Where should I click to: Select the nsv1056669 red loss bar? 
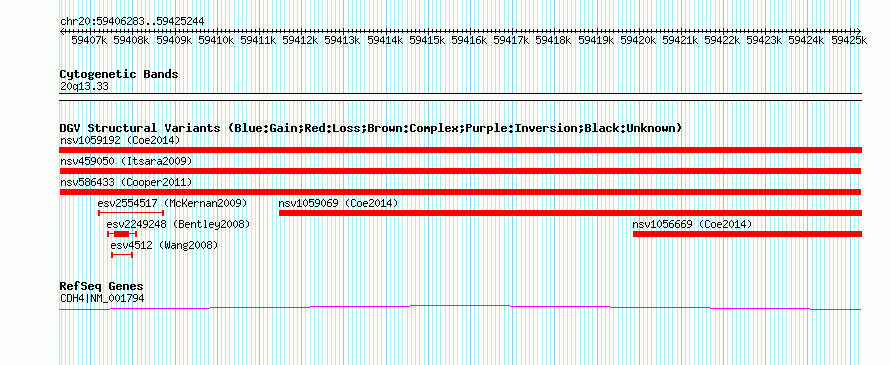(x=748, y=234)
